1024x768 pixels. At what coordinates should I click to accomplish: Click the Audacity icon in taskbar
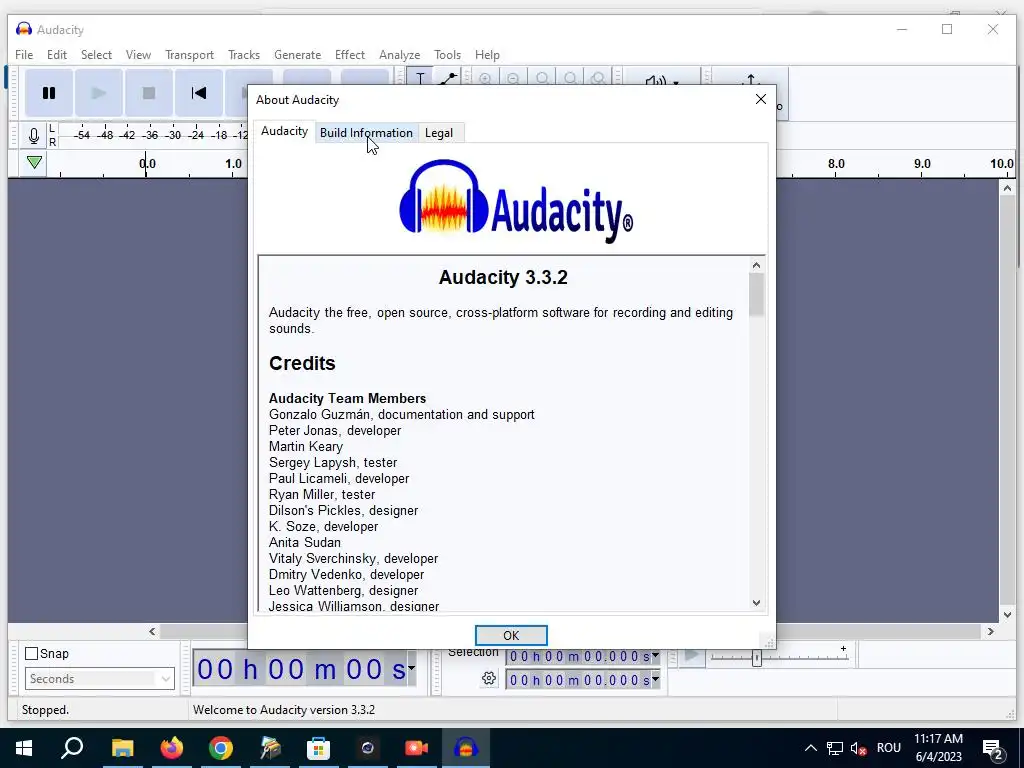pyautogui.click(x=465, y=748)
